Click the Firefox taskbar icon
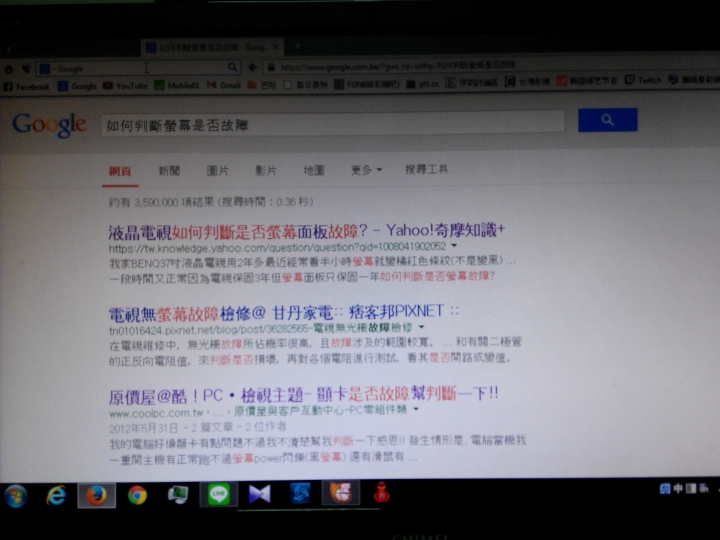The height and width of the screenshot is (540, 720). coord(96,495)
